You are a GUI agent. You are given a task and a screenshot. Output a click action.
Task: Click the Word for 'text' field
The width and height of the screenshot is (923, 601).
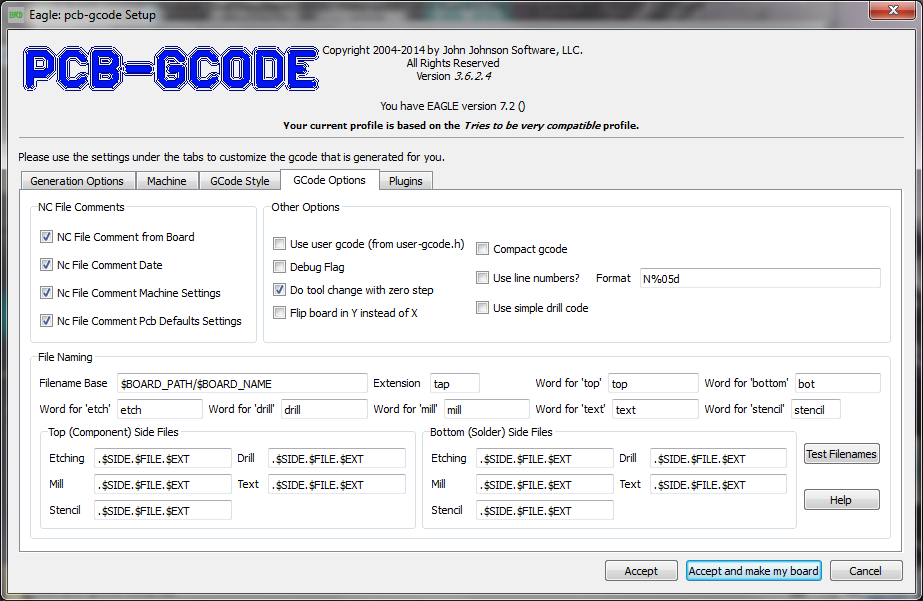pyautogui.click(x=655, y=410)
